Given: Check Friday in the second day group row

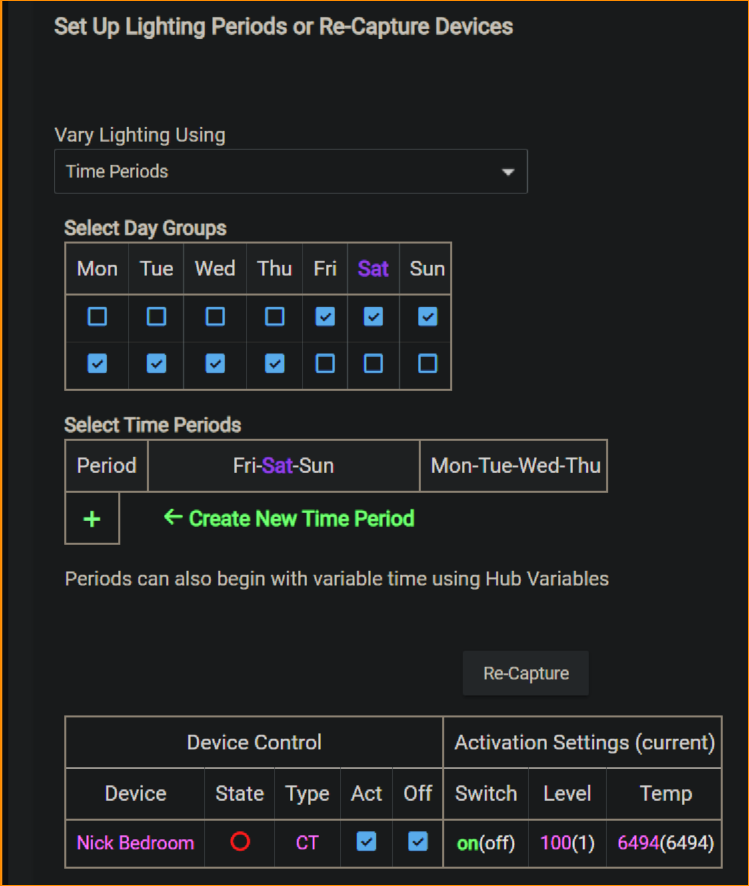Looking at the screenshot, I should [x=325, y=364].
